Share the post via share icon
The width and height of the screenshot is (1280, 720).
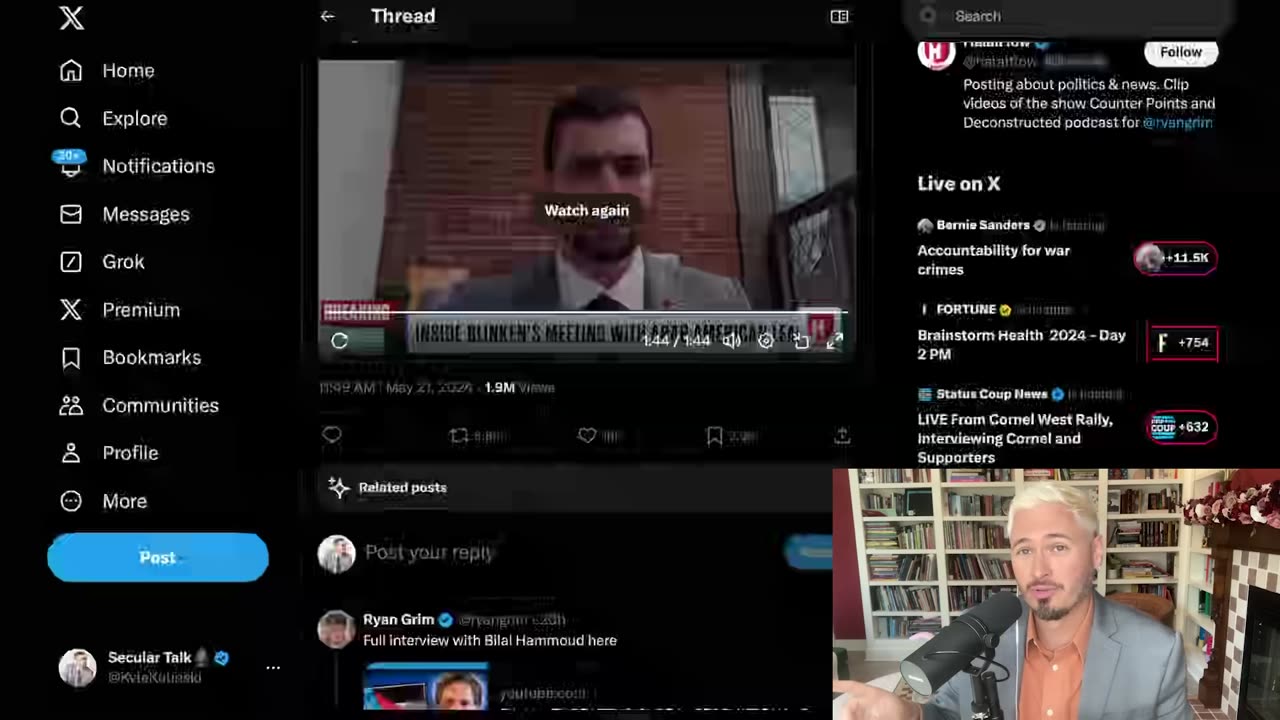point(842,435)
